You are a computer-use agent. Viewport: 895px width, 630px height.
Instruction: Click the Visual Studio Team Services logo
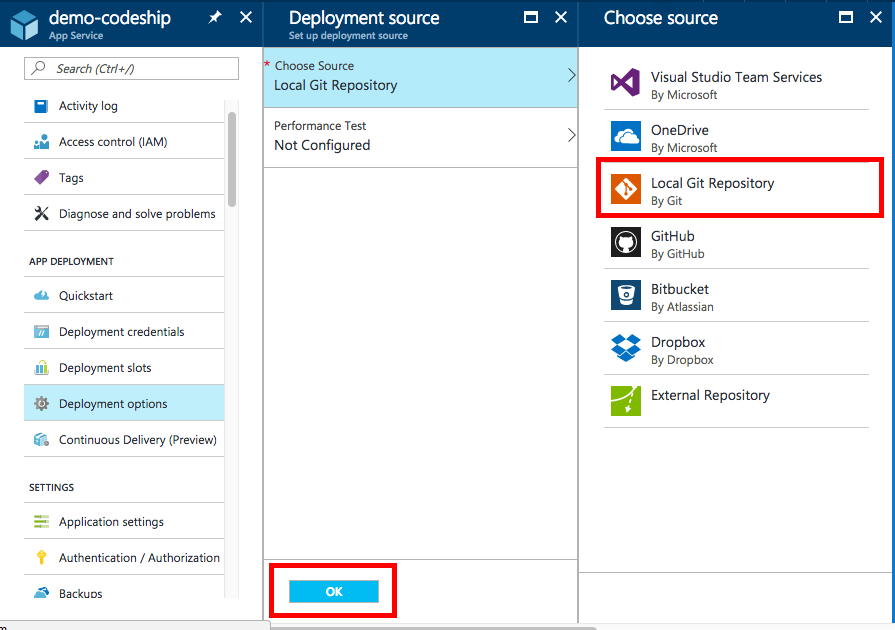(626, 83)
